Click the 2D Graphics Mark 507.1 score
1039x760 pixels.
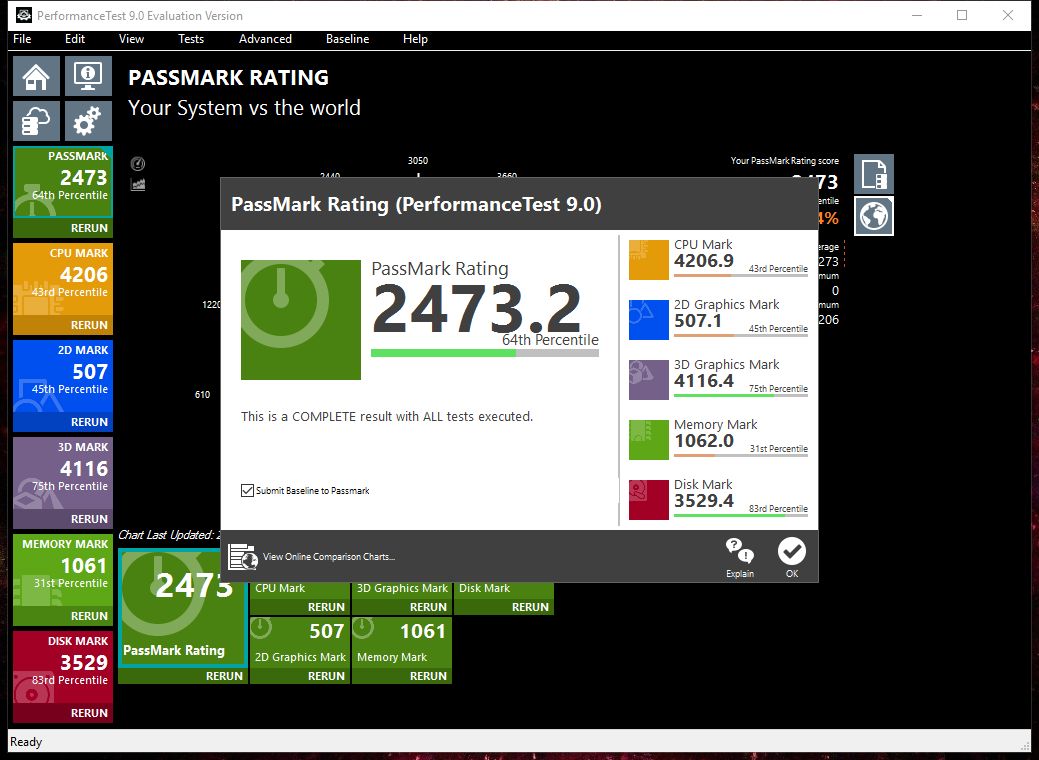click(697, 321)
